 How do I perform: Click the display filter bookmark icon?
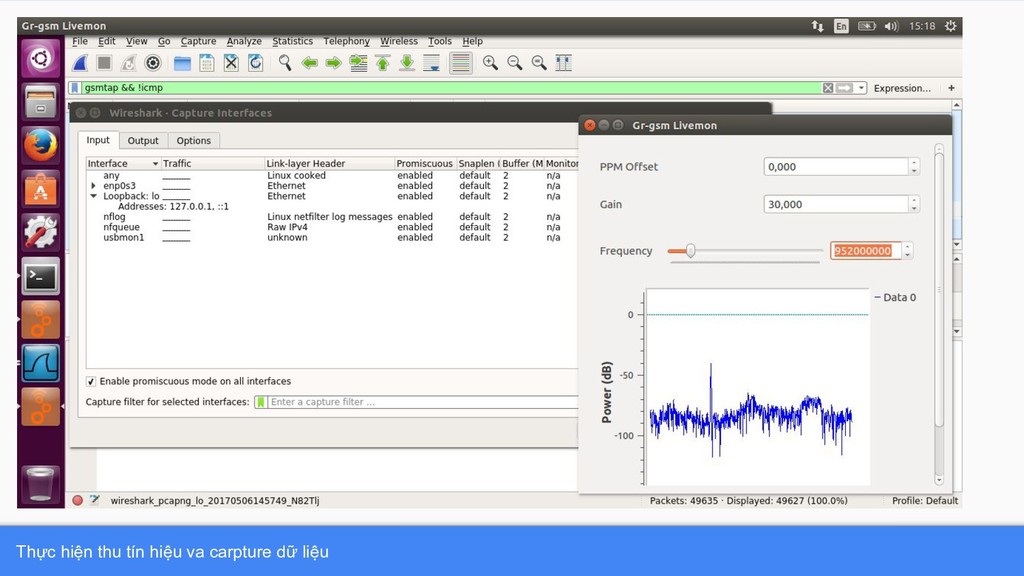tap(75, 88)
